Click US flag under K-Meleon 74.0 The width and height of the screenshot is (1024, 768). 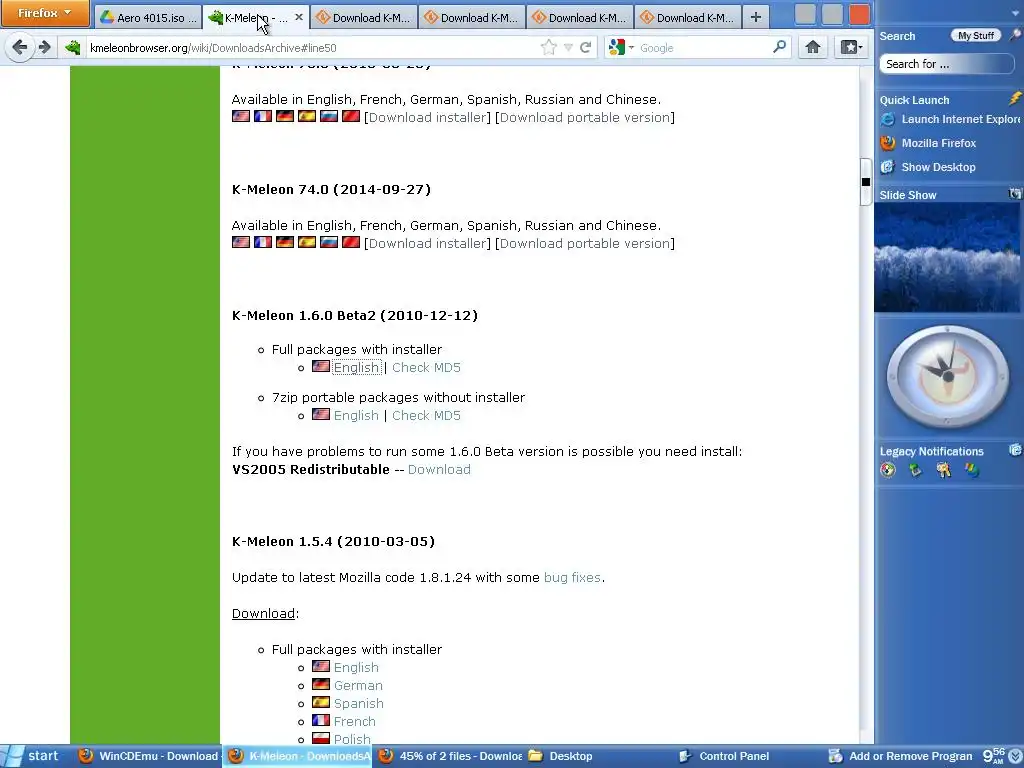tap(241, 242)
